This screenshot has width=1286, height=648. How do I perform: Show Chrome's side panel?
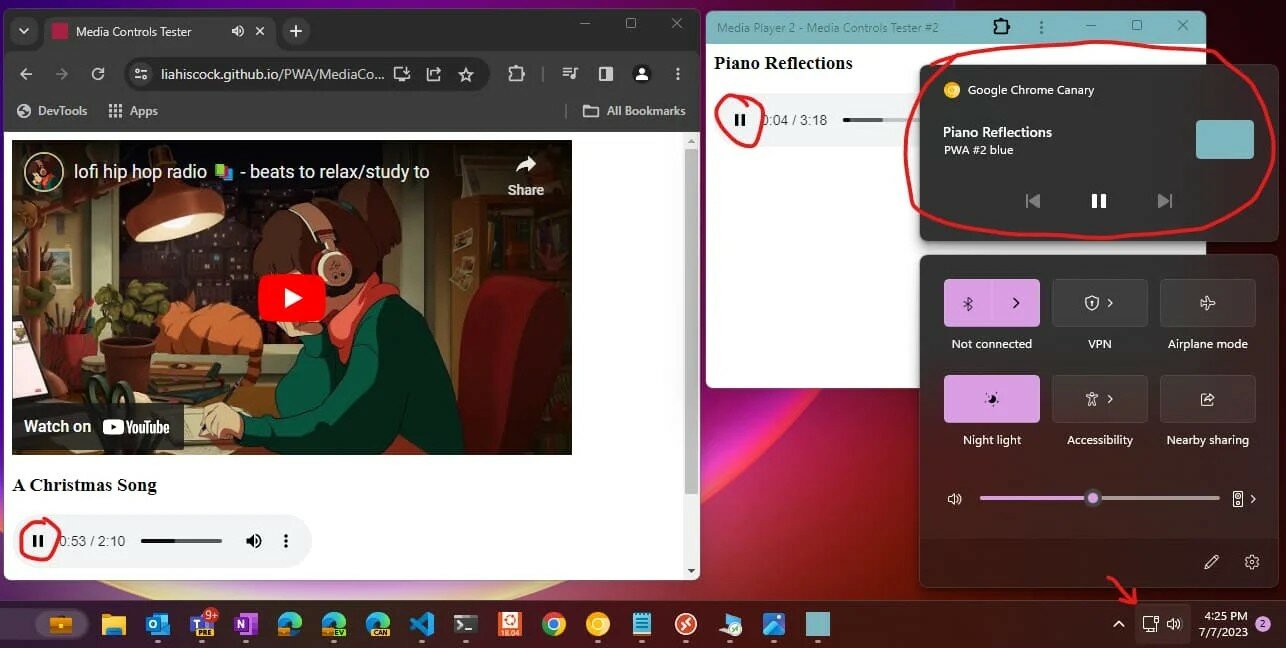(606, 74)
